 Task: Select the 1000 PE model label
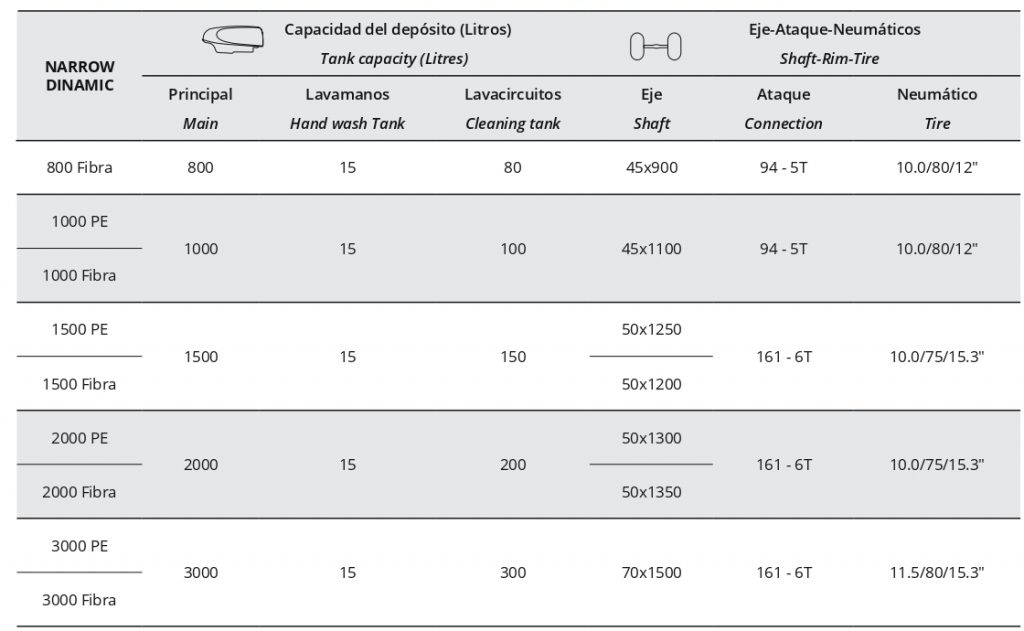[80, 221]
